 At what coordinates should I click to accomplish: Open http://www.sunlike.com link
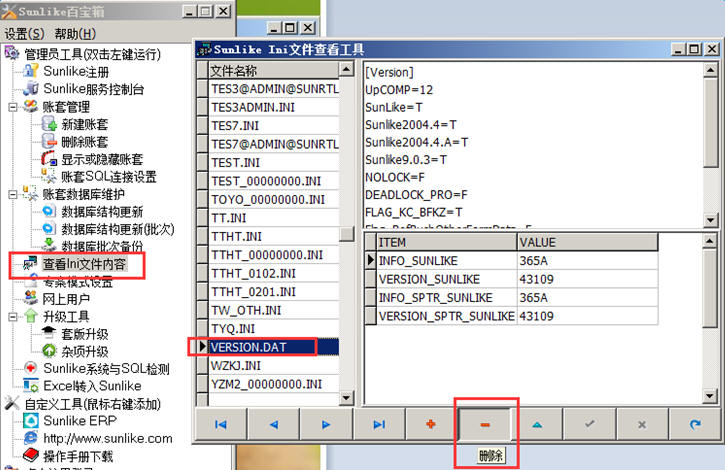tap(108, 438)
